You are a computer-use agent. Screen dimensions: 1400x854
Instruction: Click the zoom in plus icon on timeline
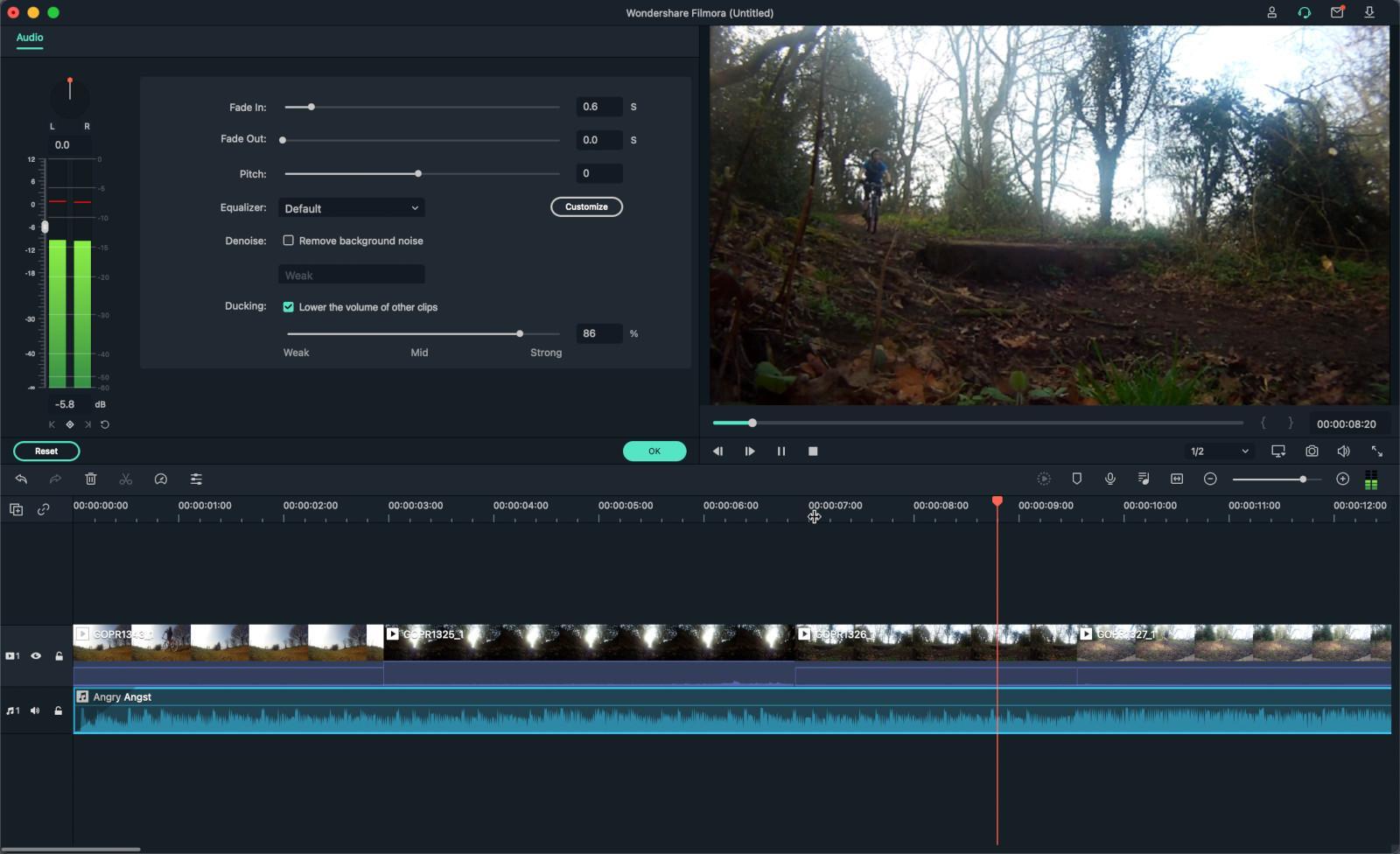(1342, 479)
